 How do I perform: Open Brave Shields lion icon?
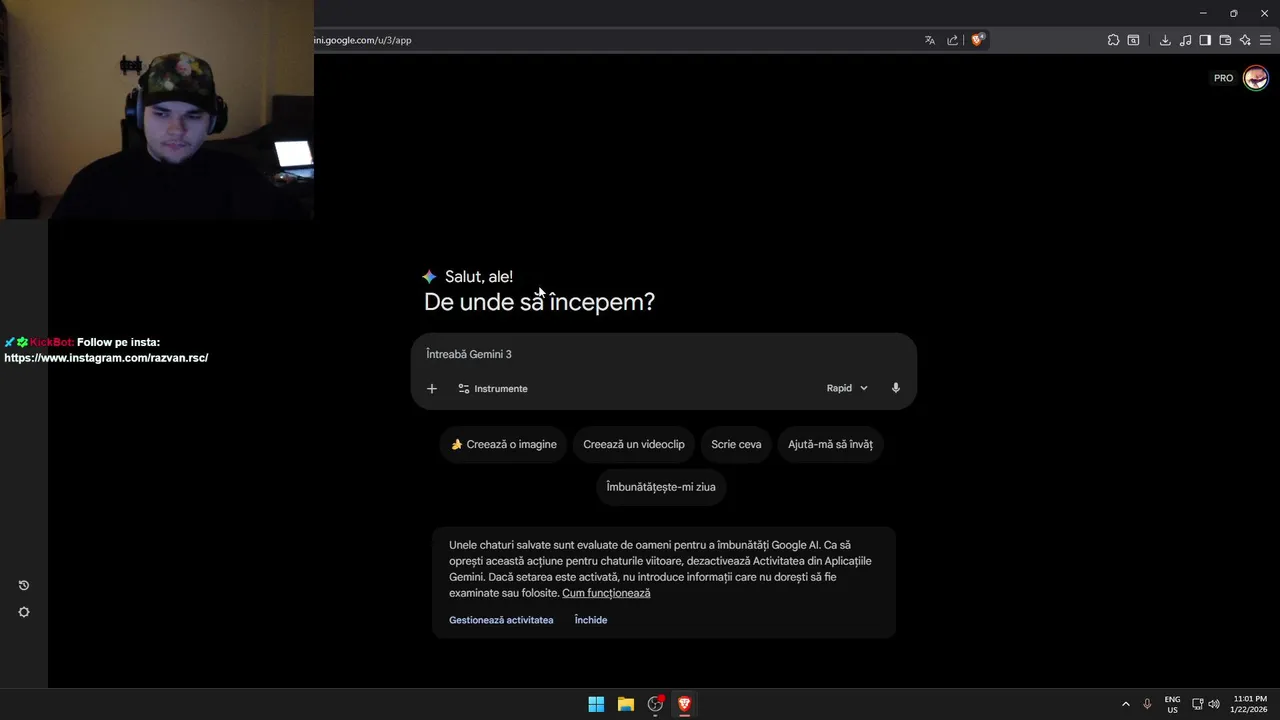click(x=977, y=40)
